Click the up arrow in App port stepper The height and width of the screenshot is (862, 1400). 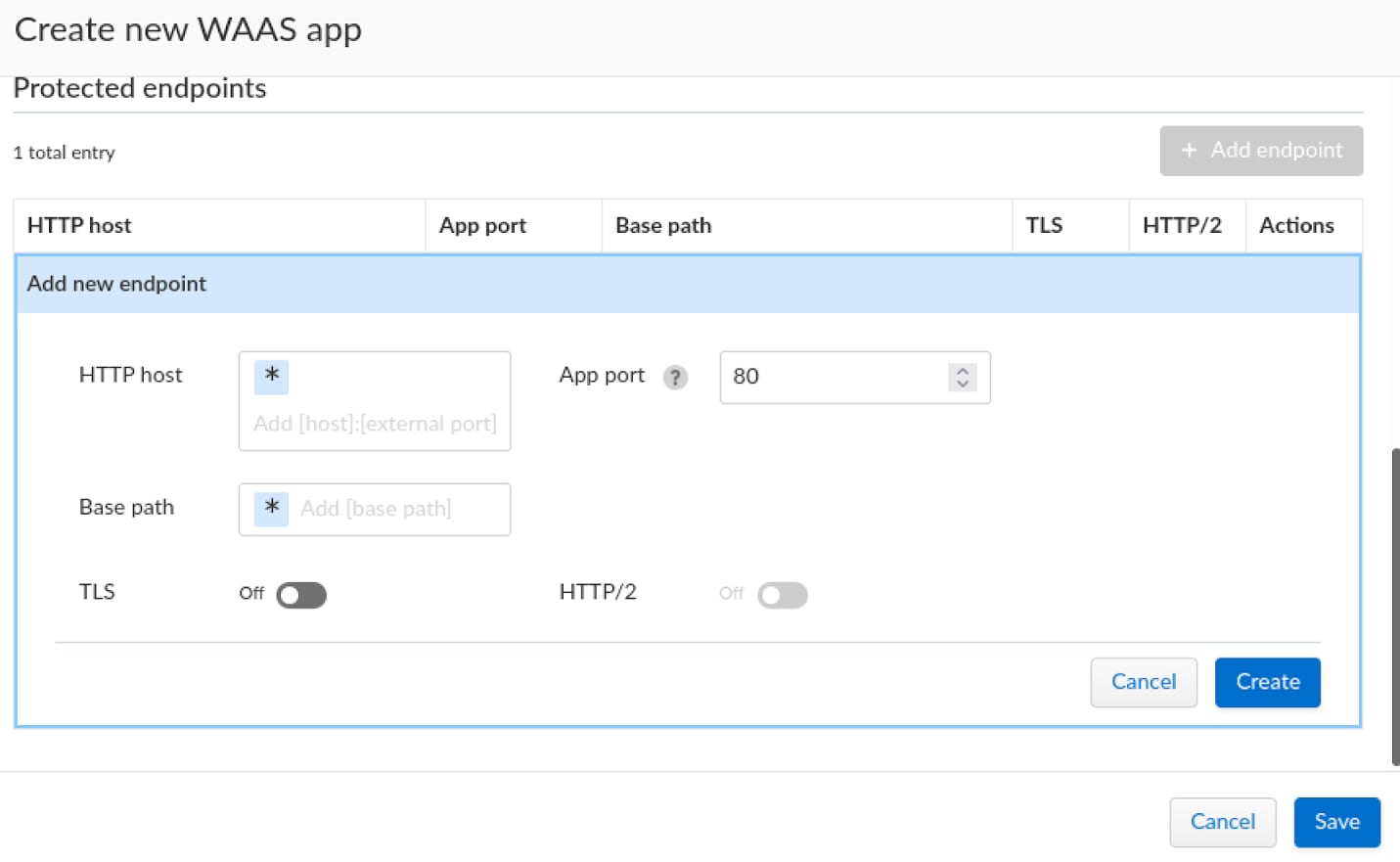coord(963,371)
